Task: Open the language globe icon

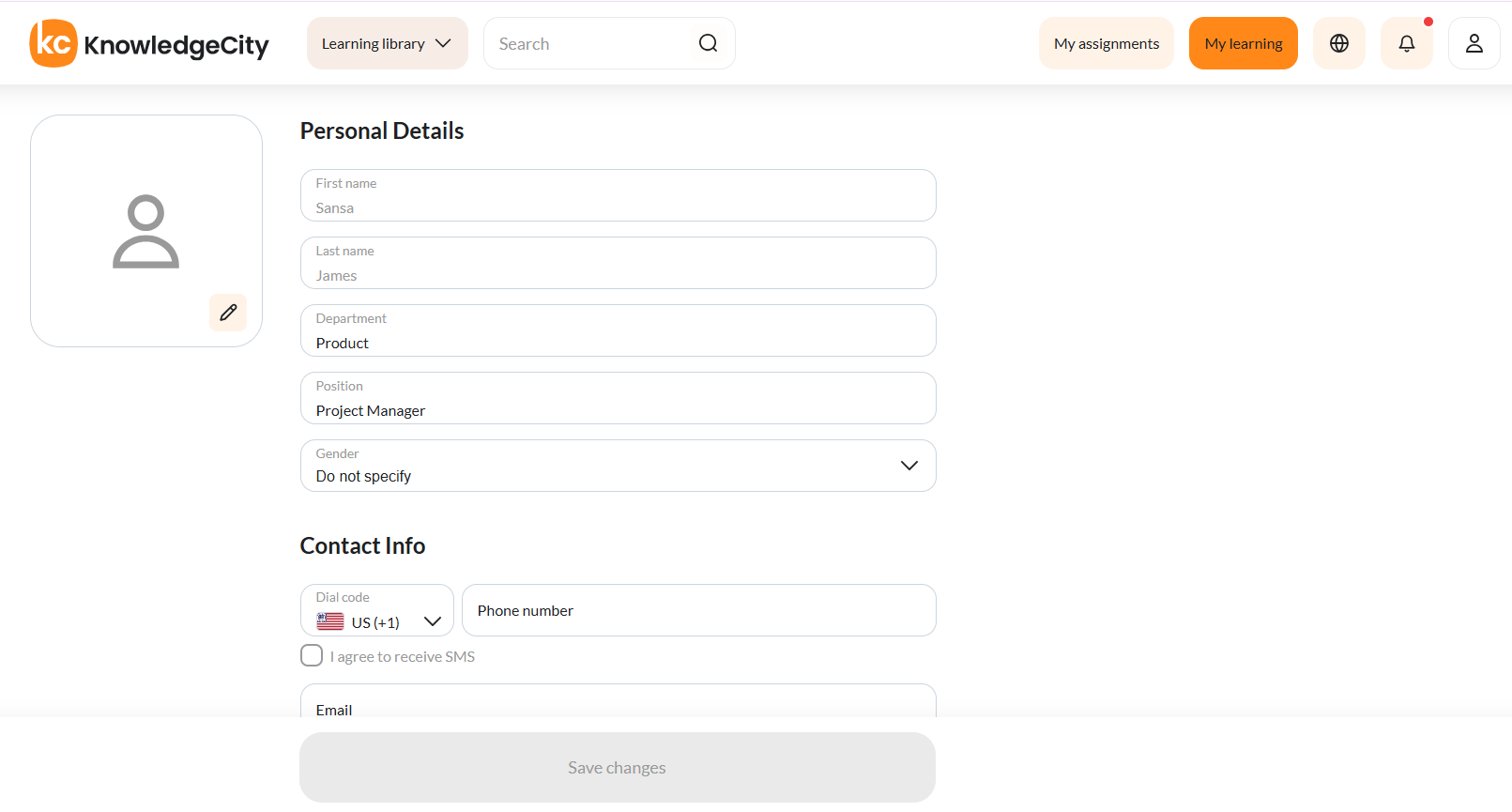Action: point(1339,43)
